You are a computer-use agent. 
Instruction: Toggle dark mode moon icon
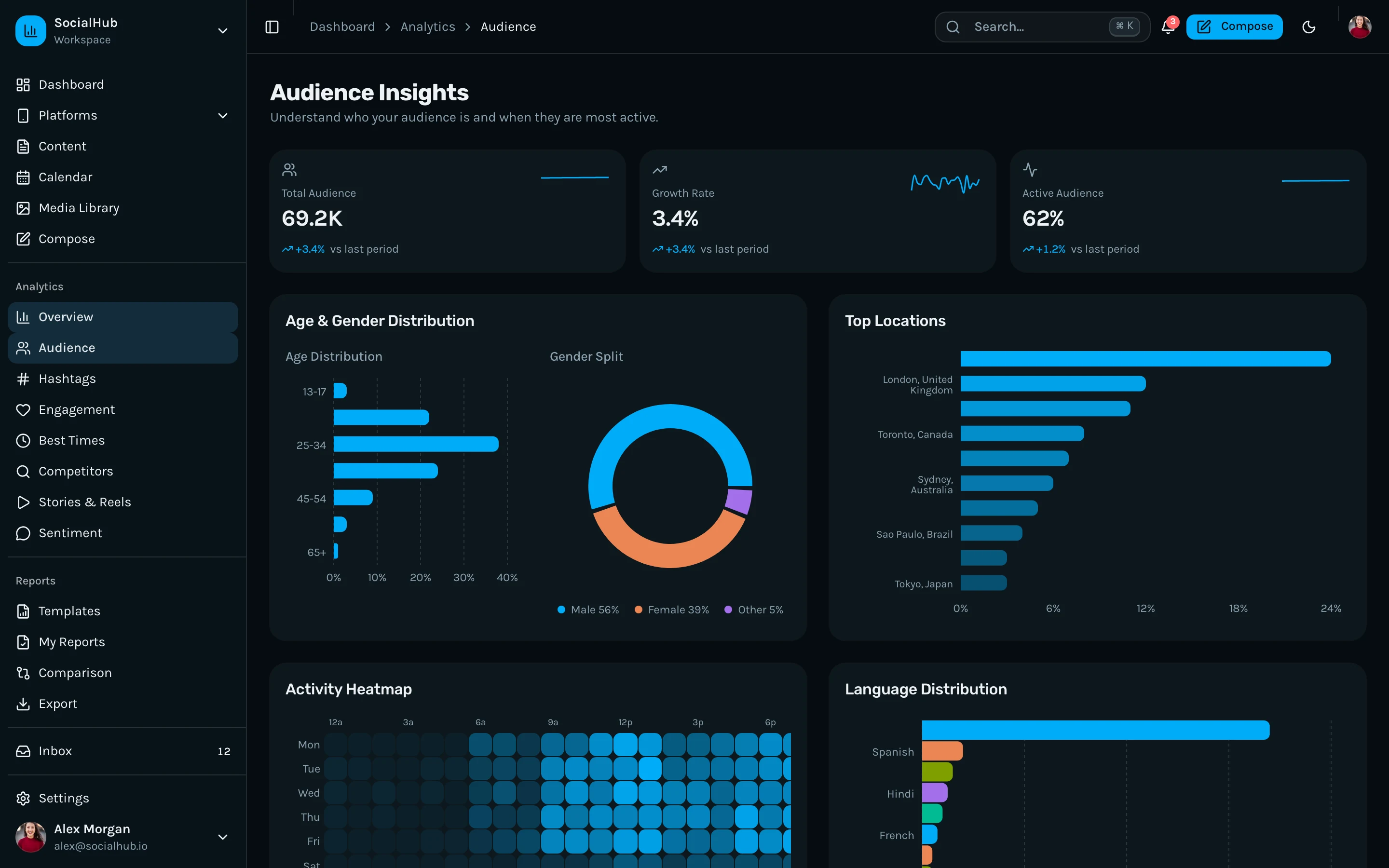coord(1308,27)
